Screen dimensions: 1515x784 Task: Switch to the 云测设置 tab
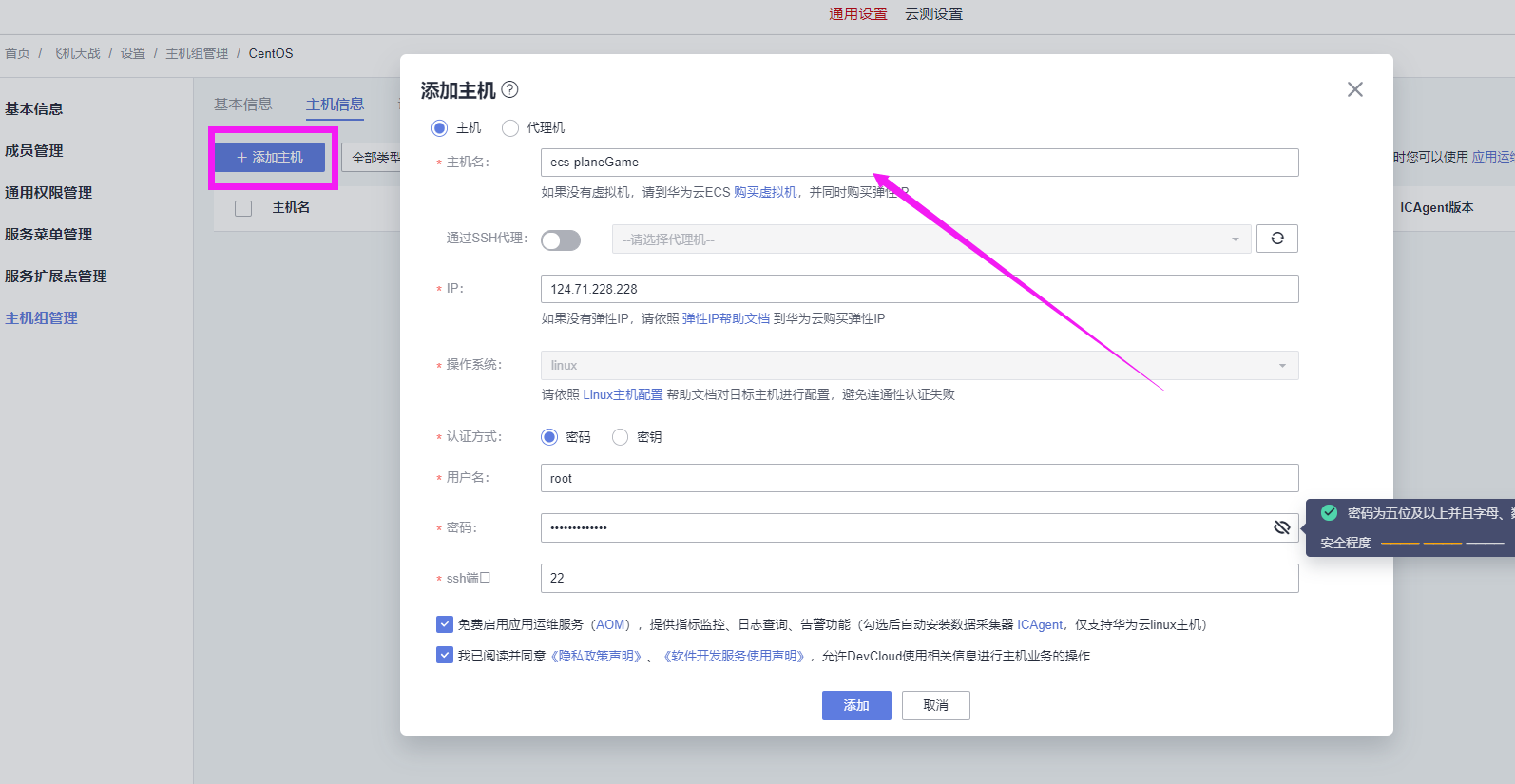click(933, 13)
